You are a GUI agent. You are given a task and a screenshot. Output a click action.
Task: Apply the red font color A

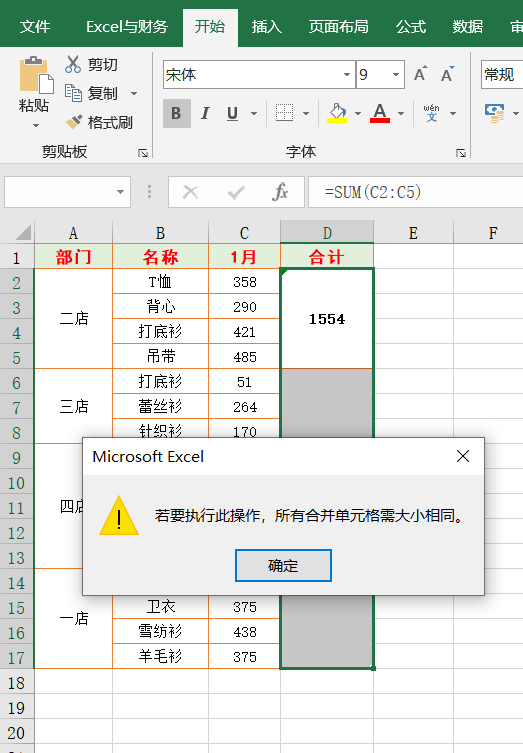point(380,113)
